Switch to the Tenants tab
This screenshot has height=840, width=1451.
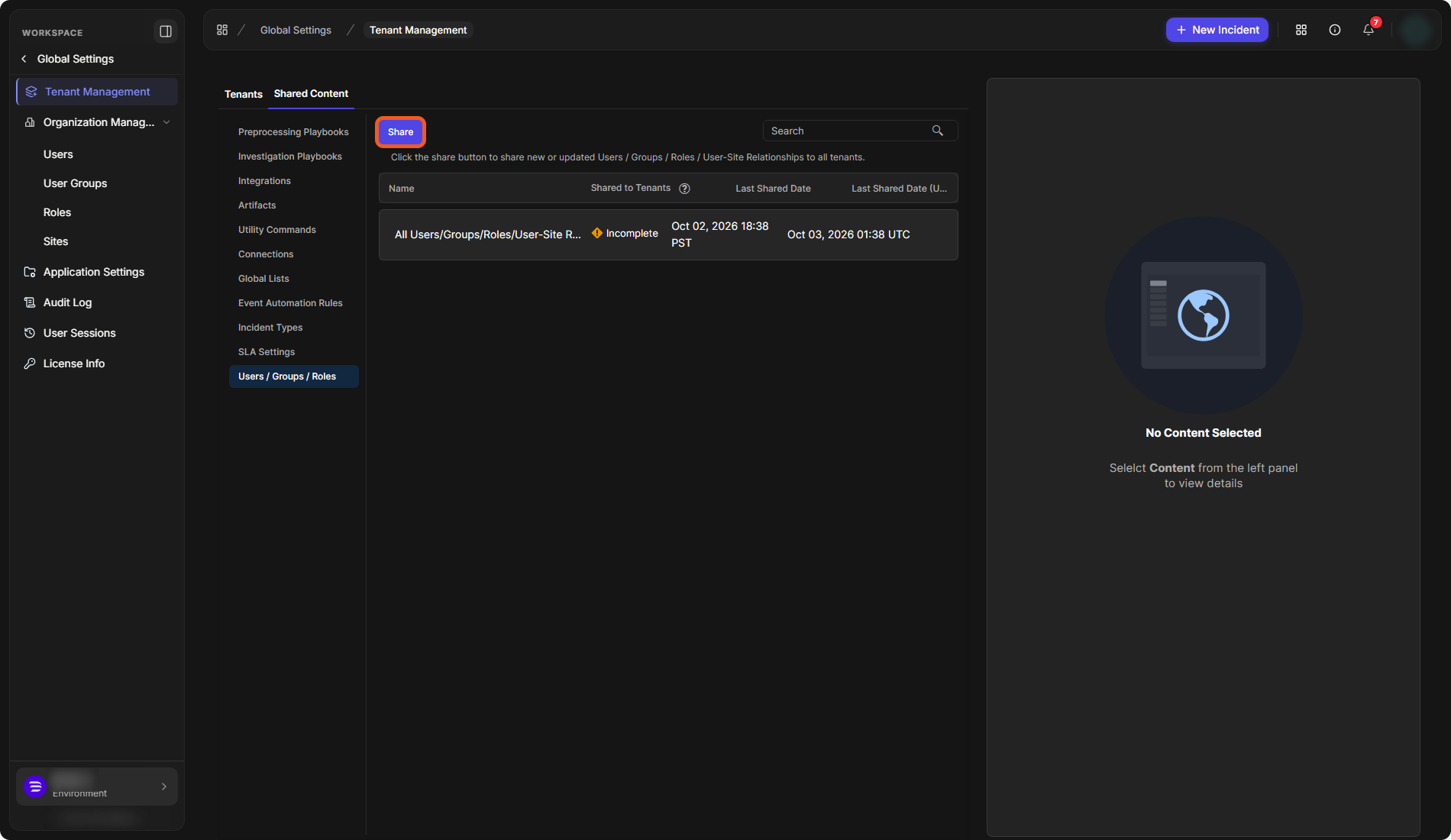point(244,94)
